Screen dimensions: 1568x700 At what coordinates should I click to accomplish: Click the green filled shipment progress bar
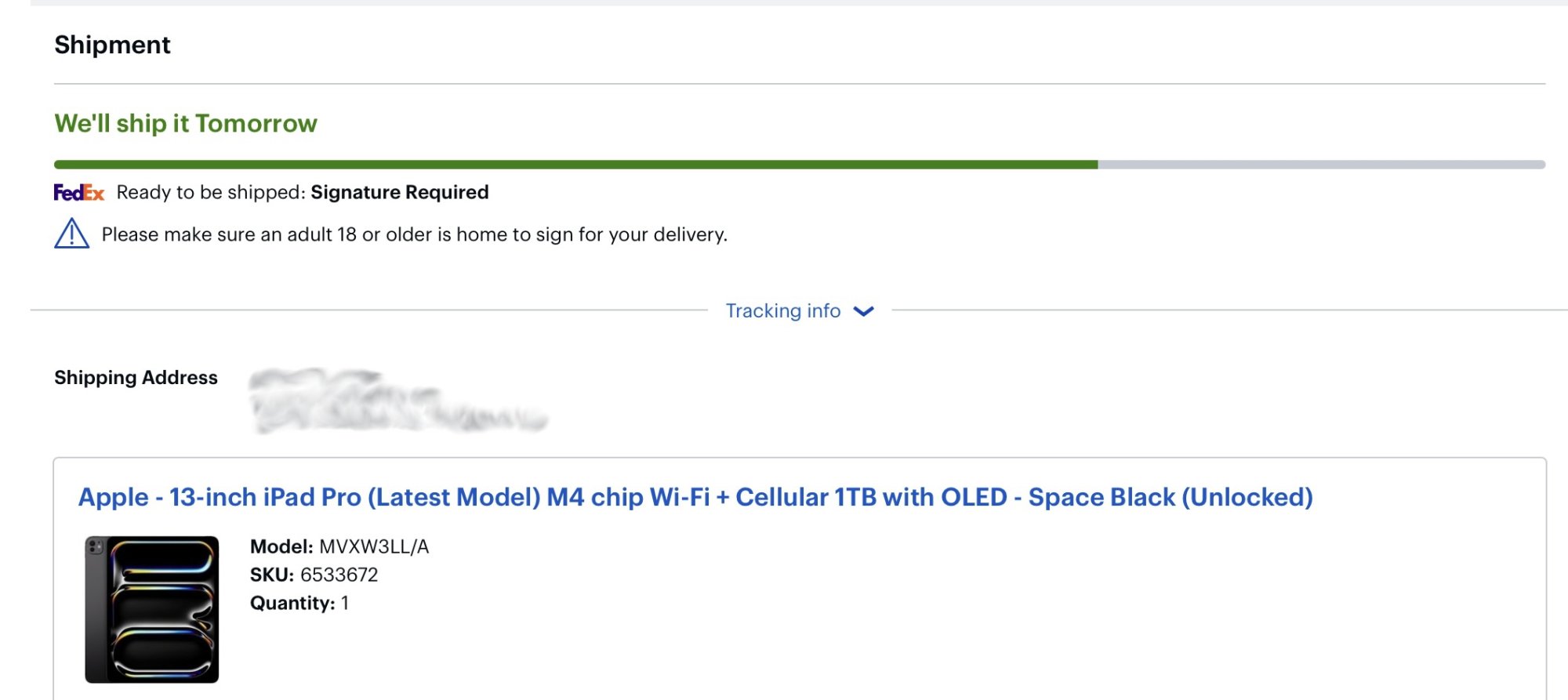coord(575,165)
